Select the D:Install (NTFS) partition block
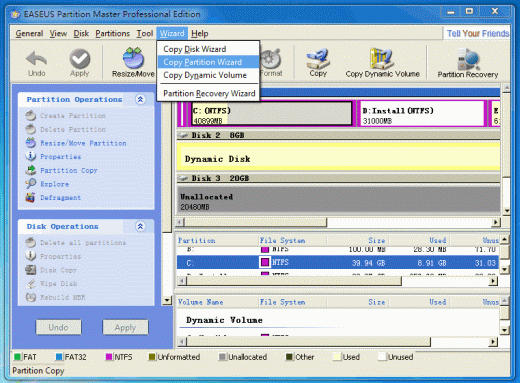Screen dimensions: 520x383 tap(422, 114)
